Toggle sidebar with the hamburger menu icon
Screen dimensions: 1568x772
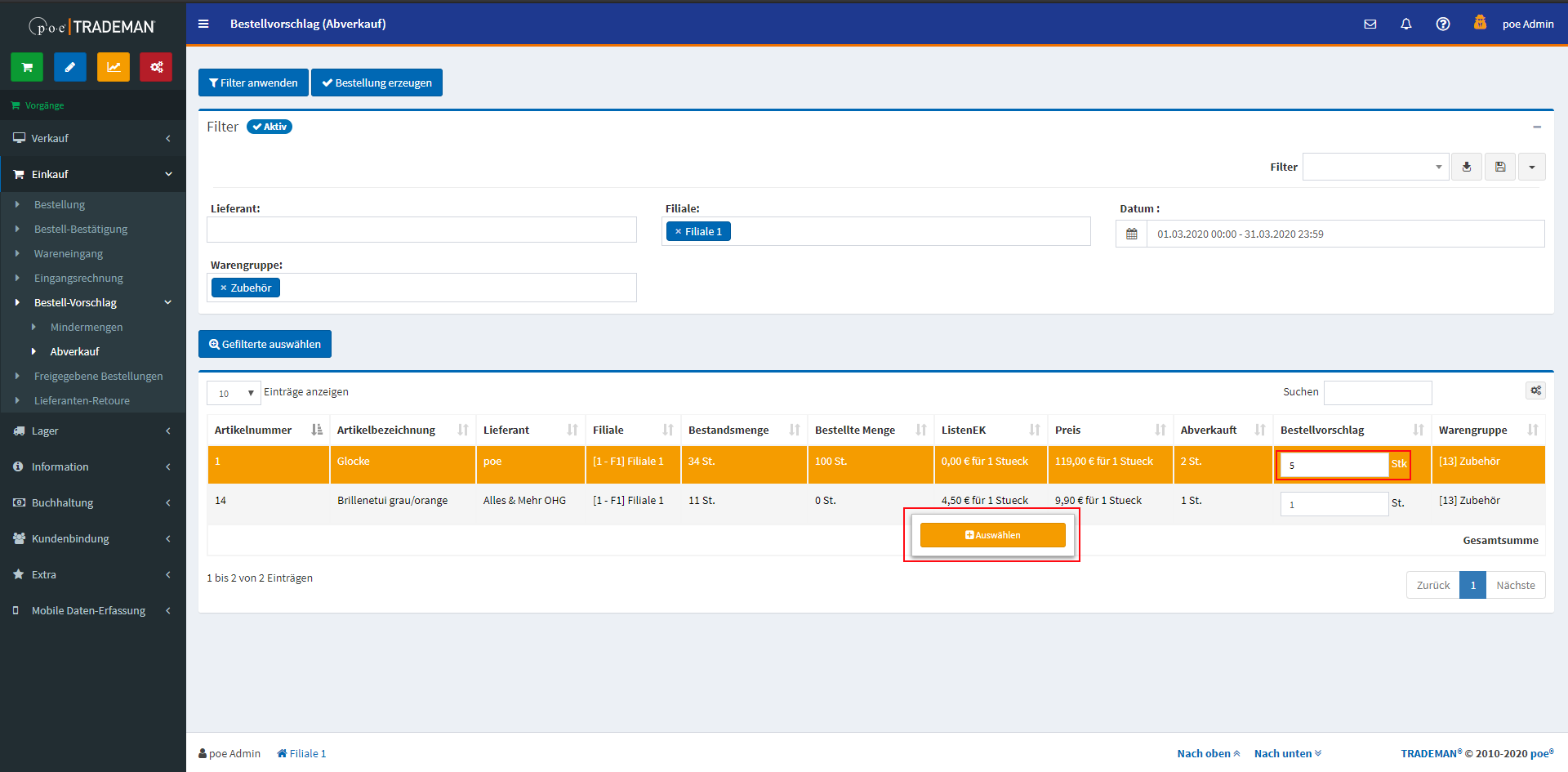click(x=203, y=24)
